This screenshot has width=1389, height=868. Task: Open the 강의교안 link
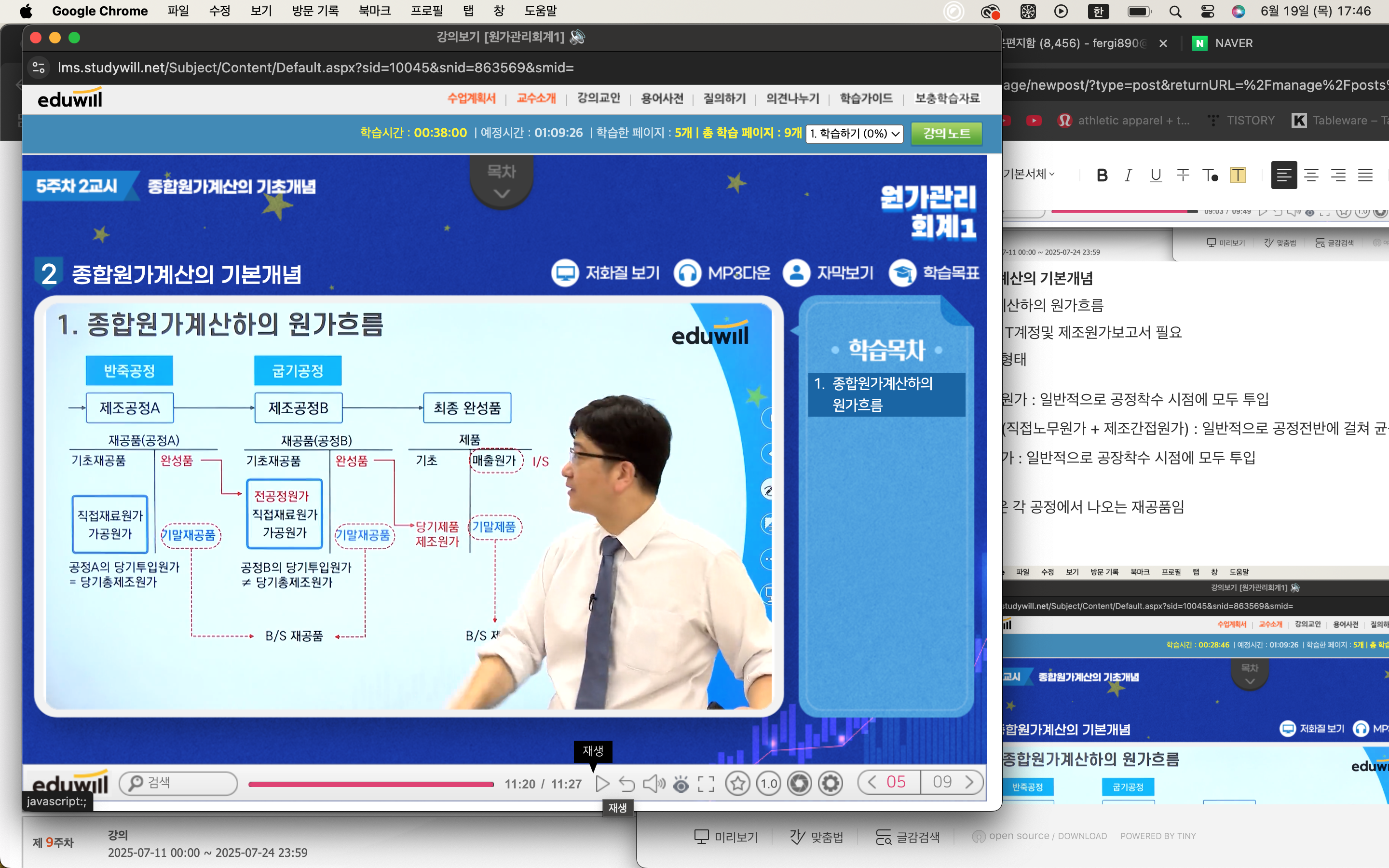point(598,98)
